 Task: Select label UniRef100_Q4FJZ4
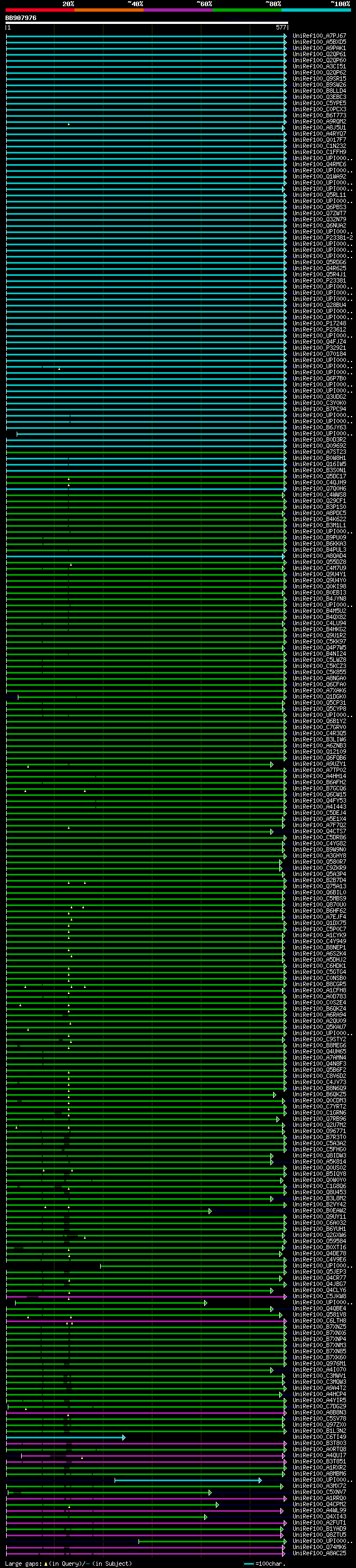click(319, 342)
